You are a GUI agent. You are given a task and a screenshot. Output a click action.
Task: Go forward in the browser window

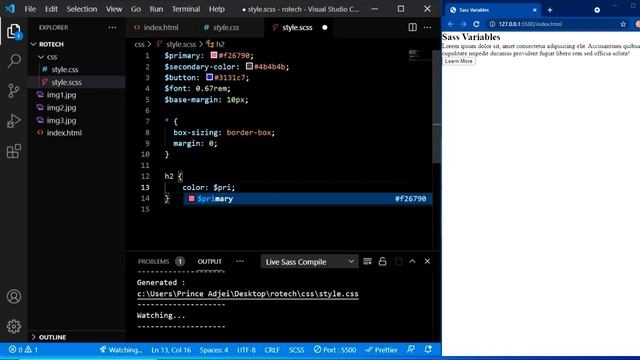[463, 24]
